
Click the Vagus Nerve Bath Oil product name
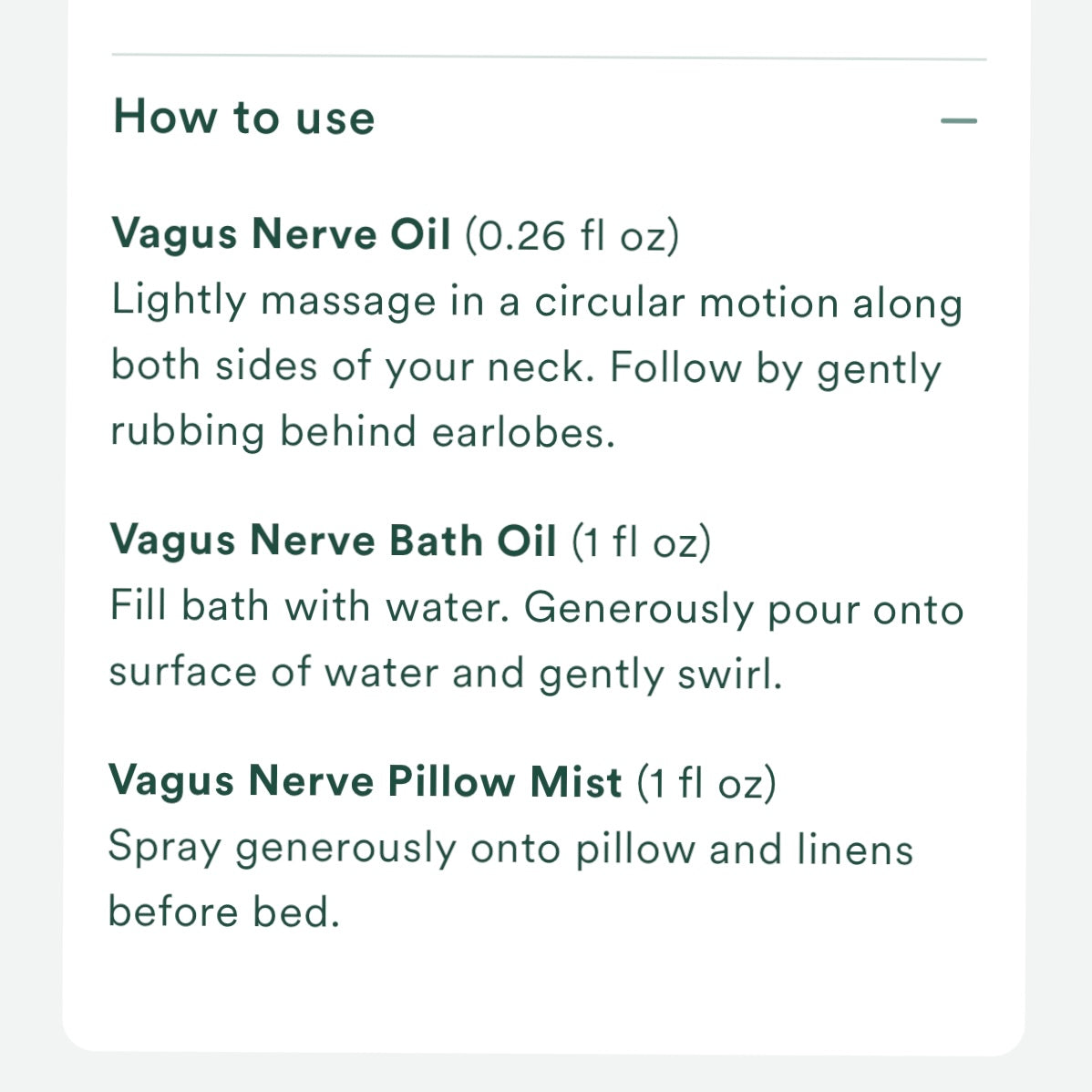coord(334,539)
